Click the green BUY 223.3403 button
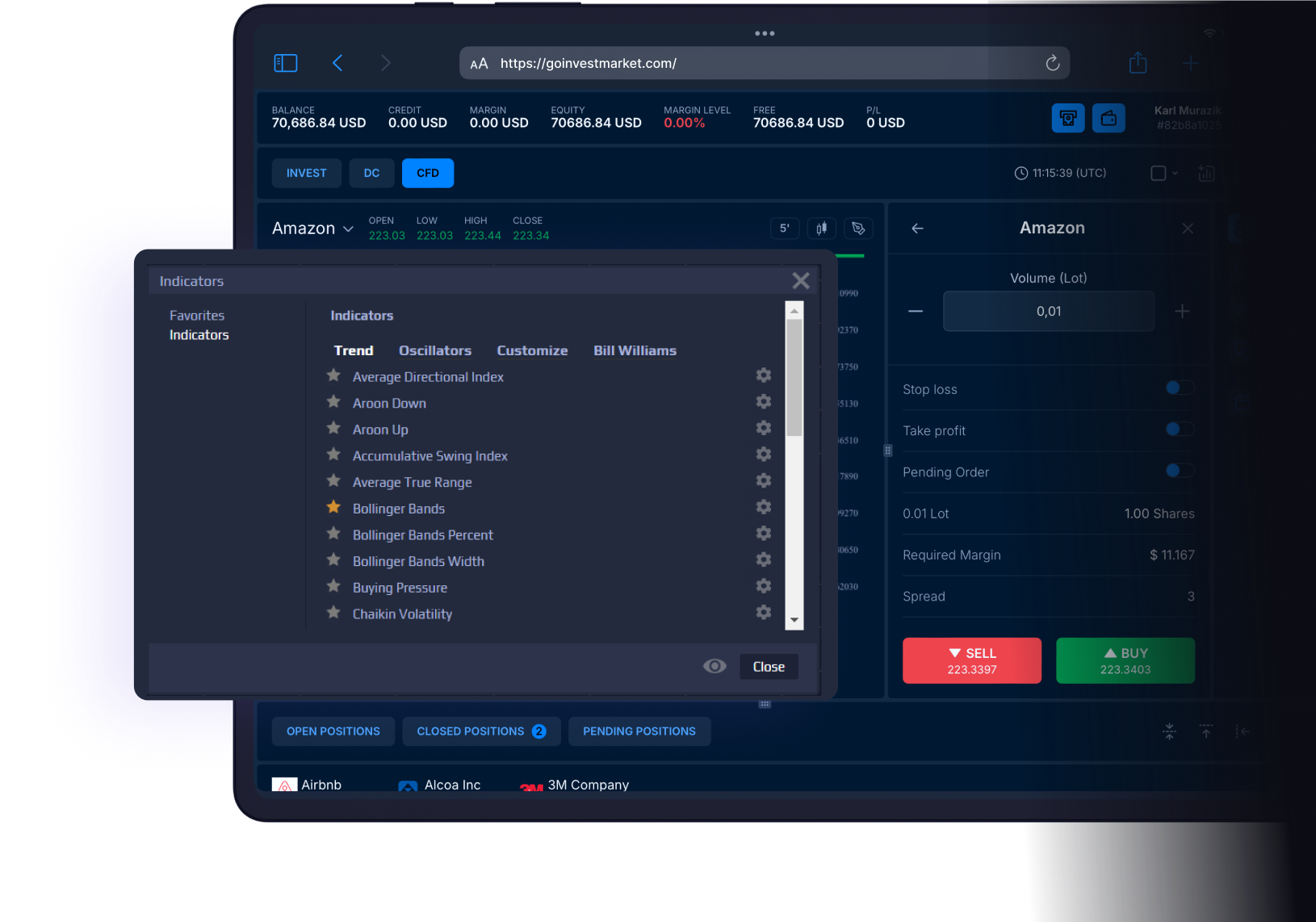The height and width of the screenshot is (922, 1316). tap(1125, 660)
